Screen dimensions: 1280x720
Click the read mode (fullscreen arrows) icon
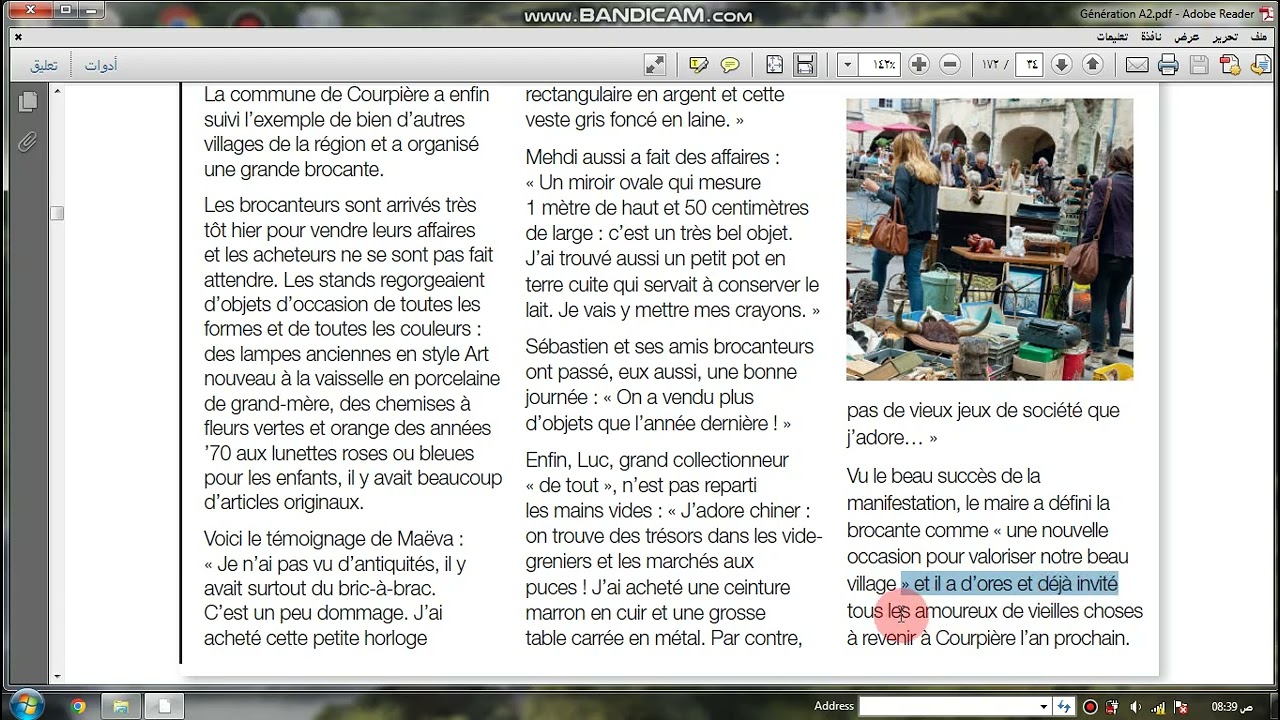click(x=655, y=65)
